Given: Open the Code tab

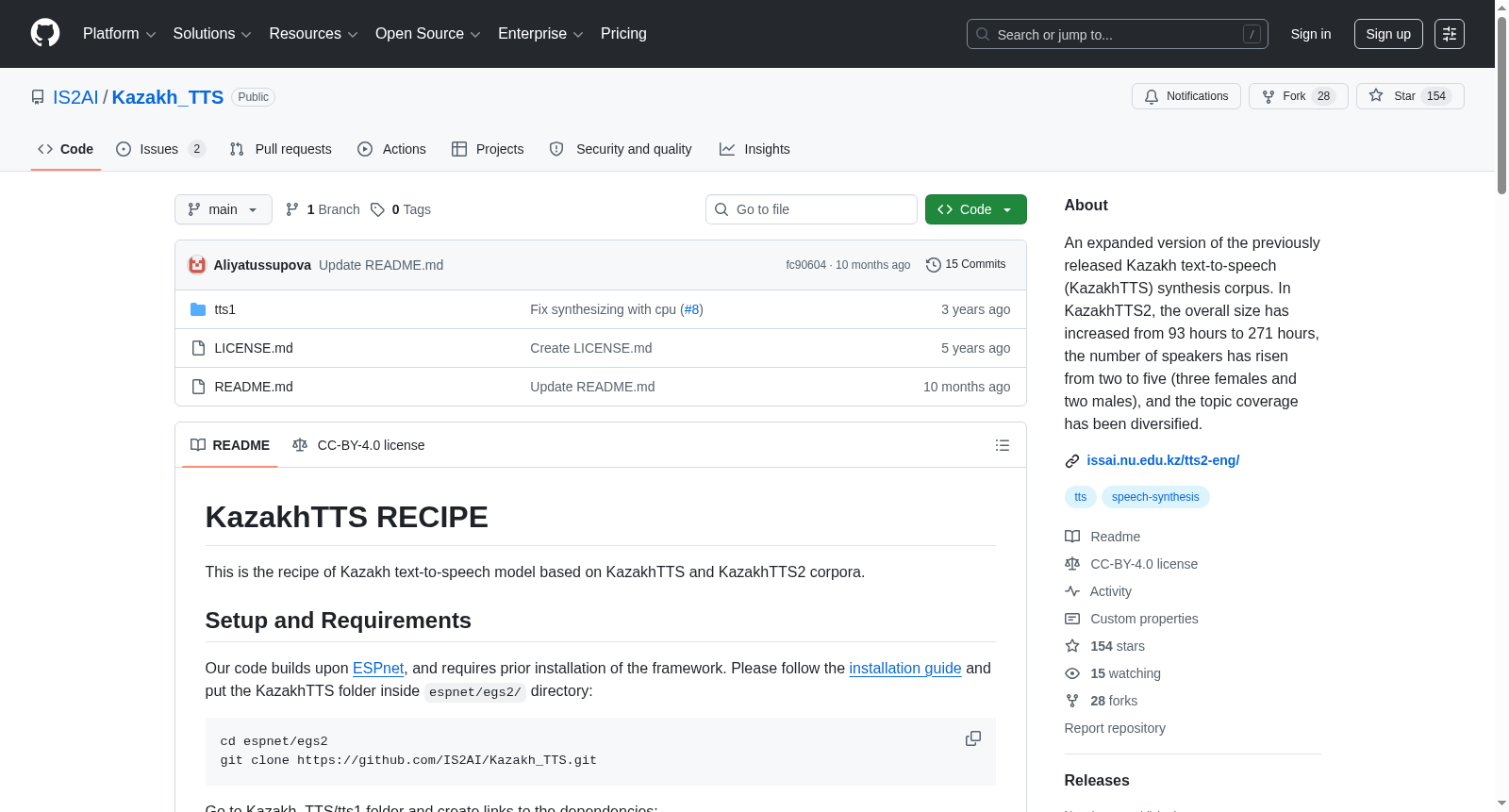Looking at the screenshot, I should (x=66, y=149).
